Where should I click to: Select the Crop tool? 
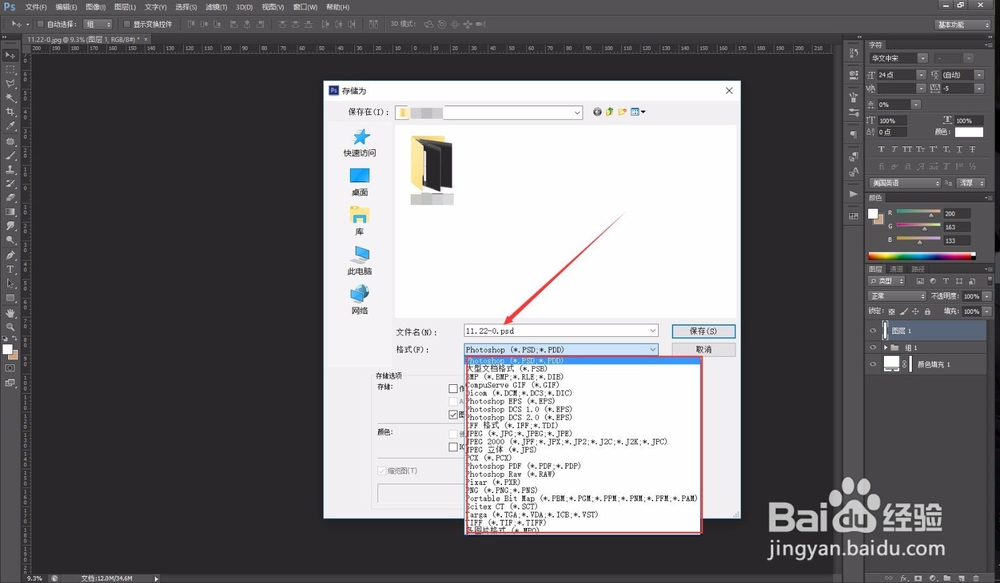[x=10, y=112]
